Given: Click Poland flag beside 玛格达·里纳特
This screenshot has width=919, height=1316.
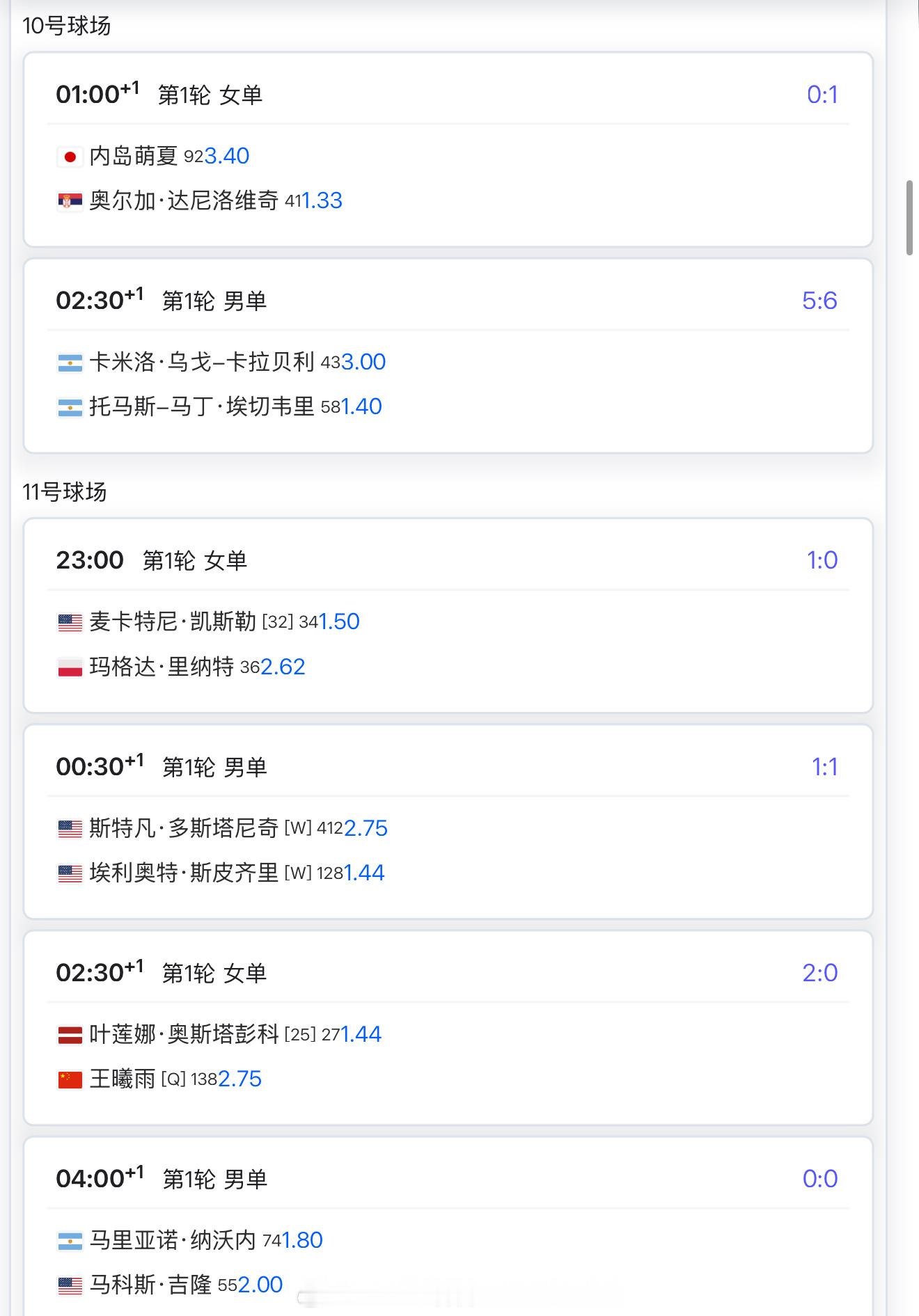Looking at the screenshot, I should pos(70,667).
